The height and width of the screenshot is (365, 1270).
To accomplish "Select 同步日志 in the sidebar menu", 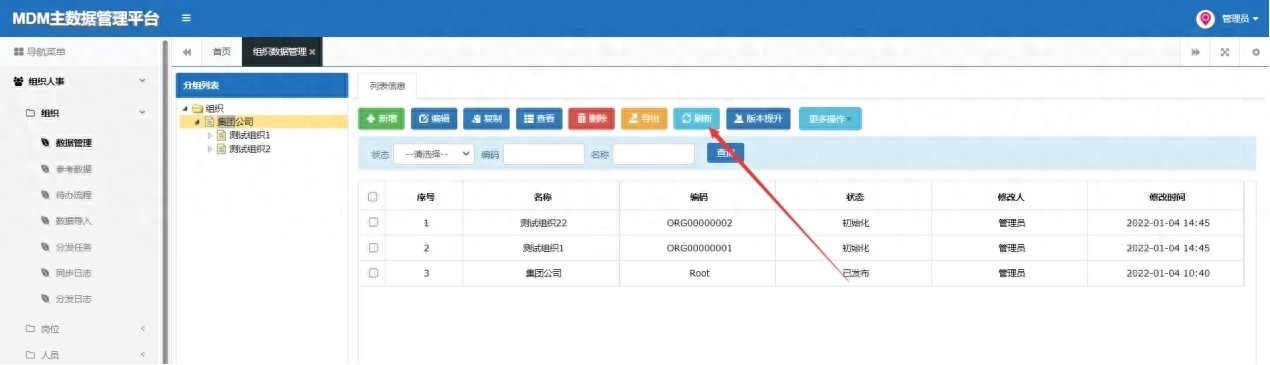I will [x=73, y=273].
